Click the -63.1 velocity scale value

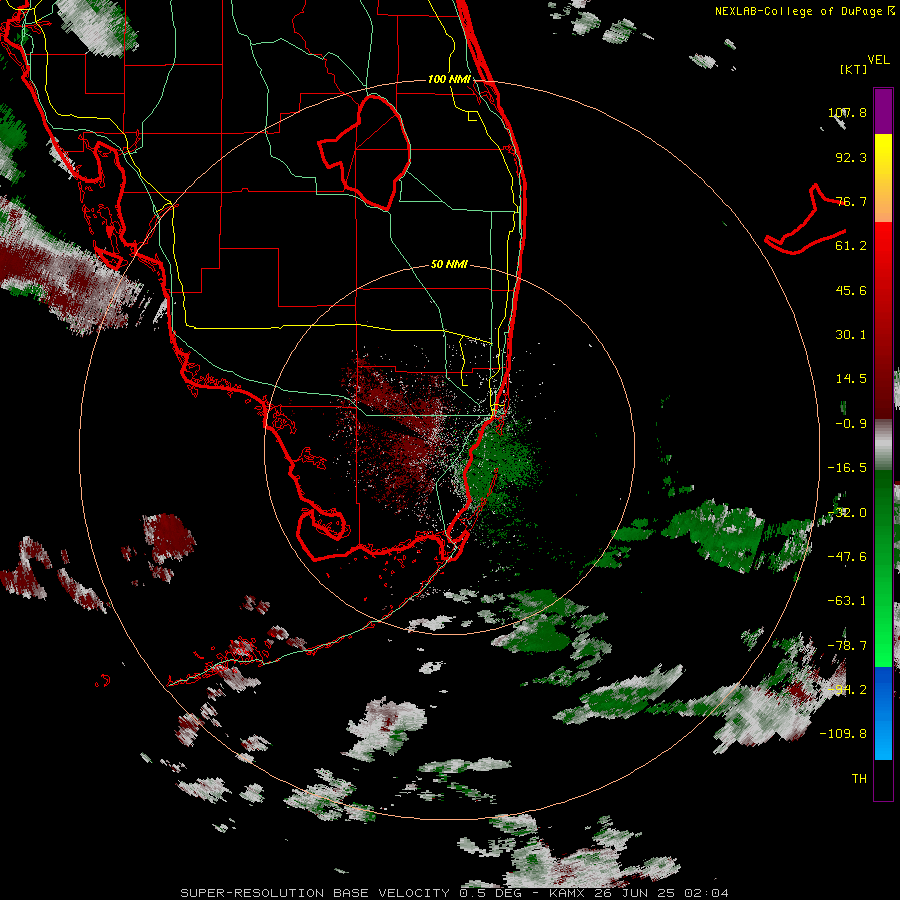847,601
